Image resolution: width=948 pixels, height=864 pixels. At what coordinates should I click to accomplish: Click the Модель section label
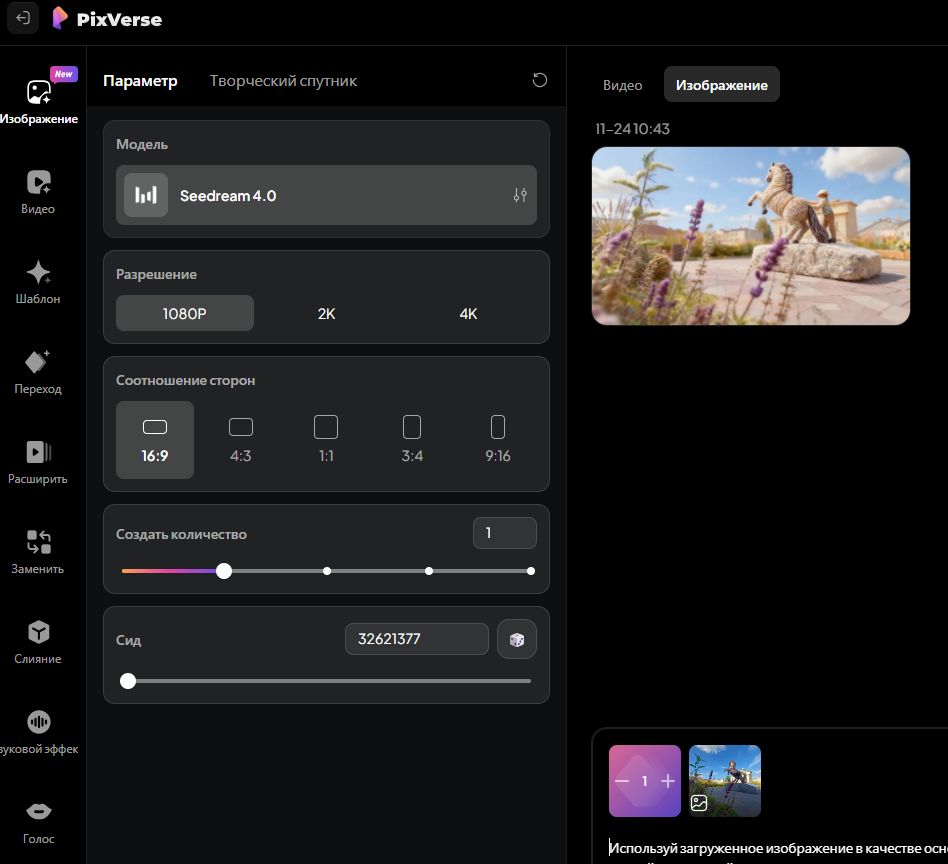(x=142, y=145)
